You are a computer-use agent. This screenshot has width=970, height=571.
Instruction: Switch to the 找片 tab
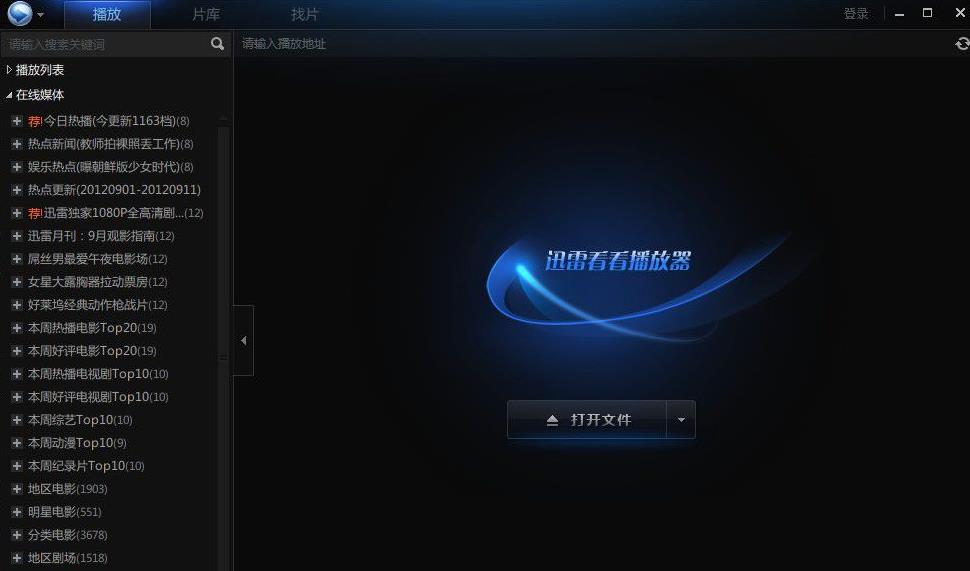(305, 14)
